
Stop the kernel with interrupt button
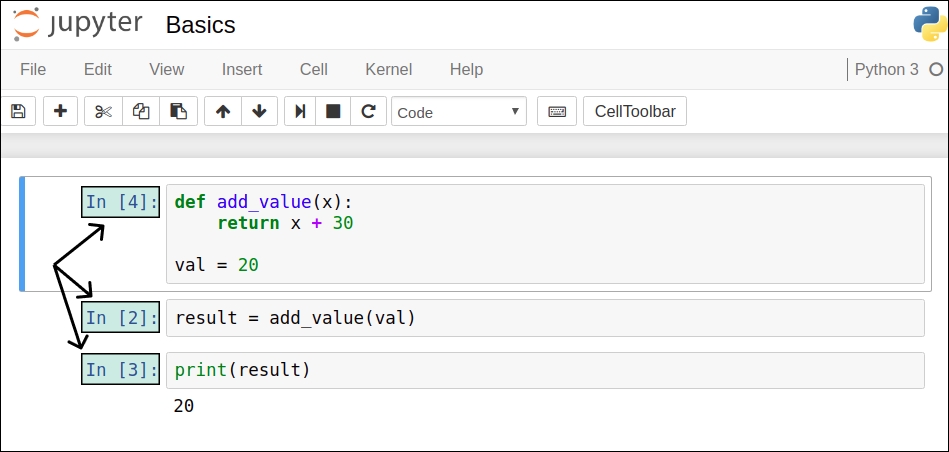(x=333, y=111)
